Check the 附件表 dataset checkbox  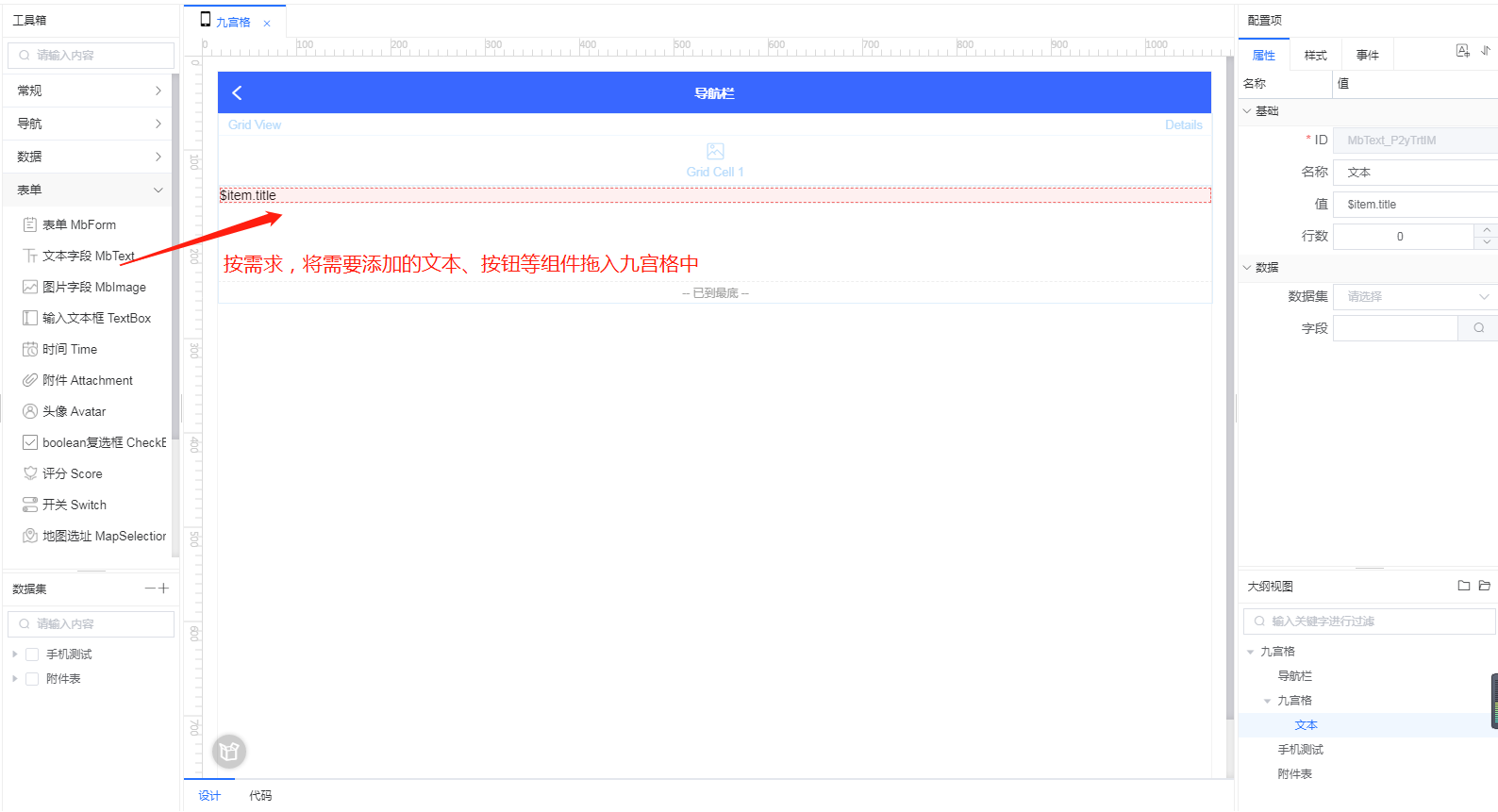pos(32,679)
